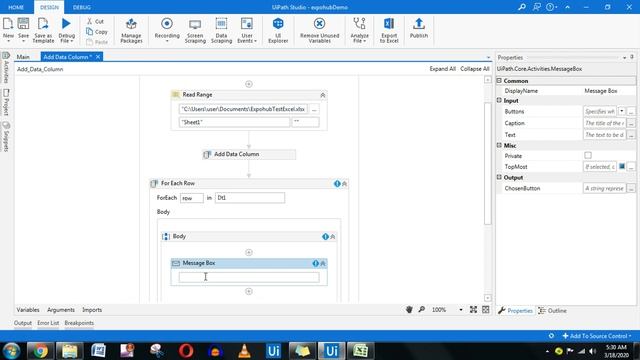This screenshot has width=640, height=360.
Task: Add activity below Message Box
Action: (x=249, y=291)
